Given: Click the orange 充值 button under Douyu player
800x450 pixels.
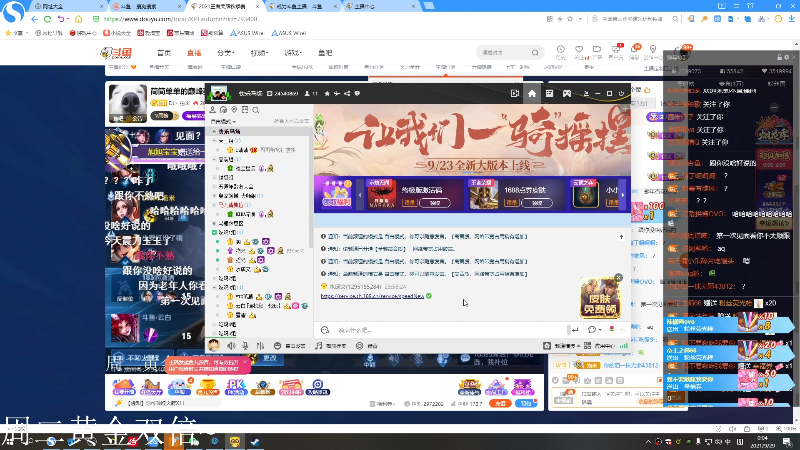Looking at the screenshot, I should tap(500, 403).
